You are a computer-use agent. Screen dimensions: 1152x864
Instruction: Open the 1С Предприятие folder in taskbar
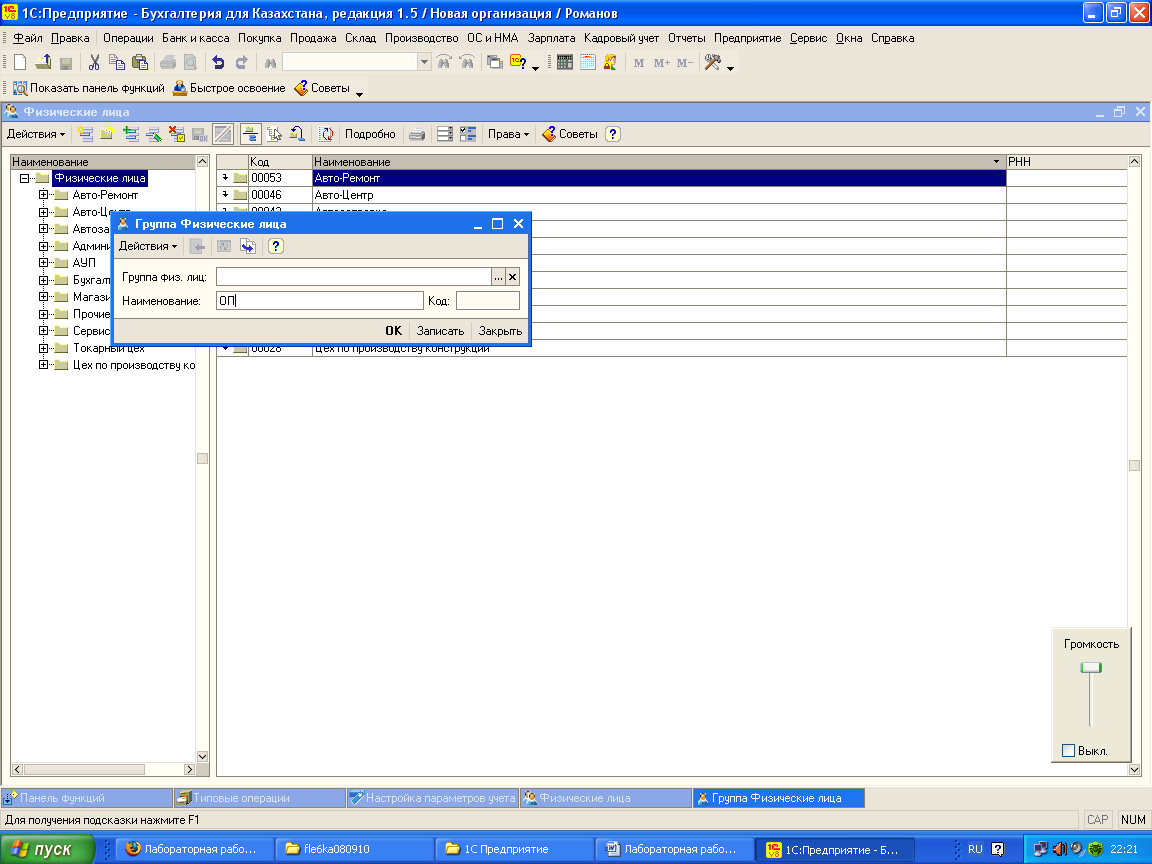(x=514, y=849)
